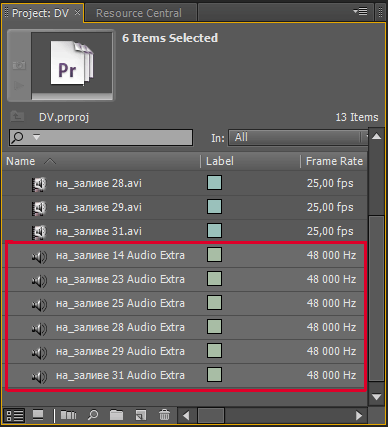
Task: Create a New Bin
Action: [x=116, y=415]
